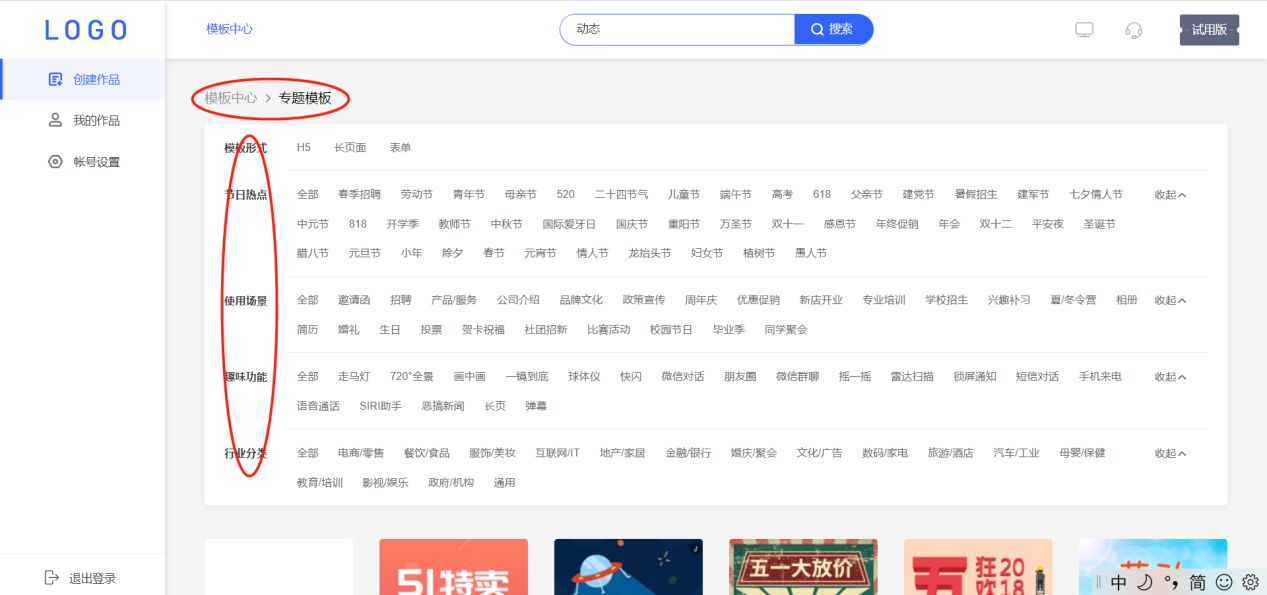
Task: Click the 我的作品 person icon
Action: 56,120
